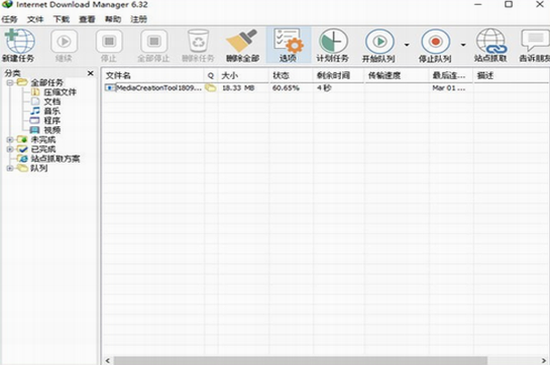Open dropdown arrow next to 开始队列
This screenshot has width=550, height=365.
(407, 45)
